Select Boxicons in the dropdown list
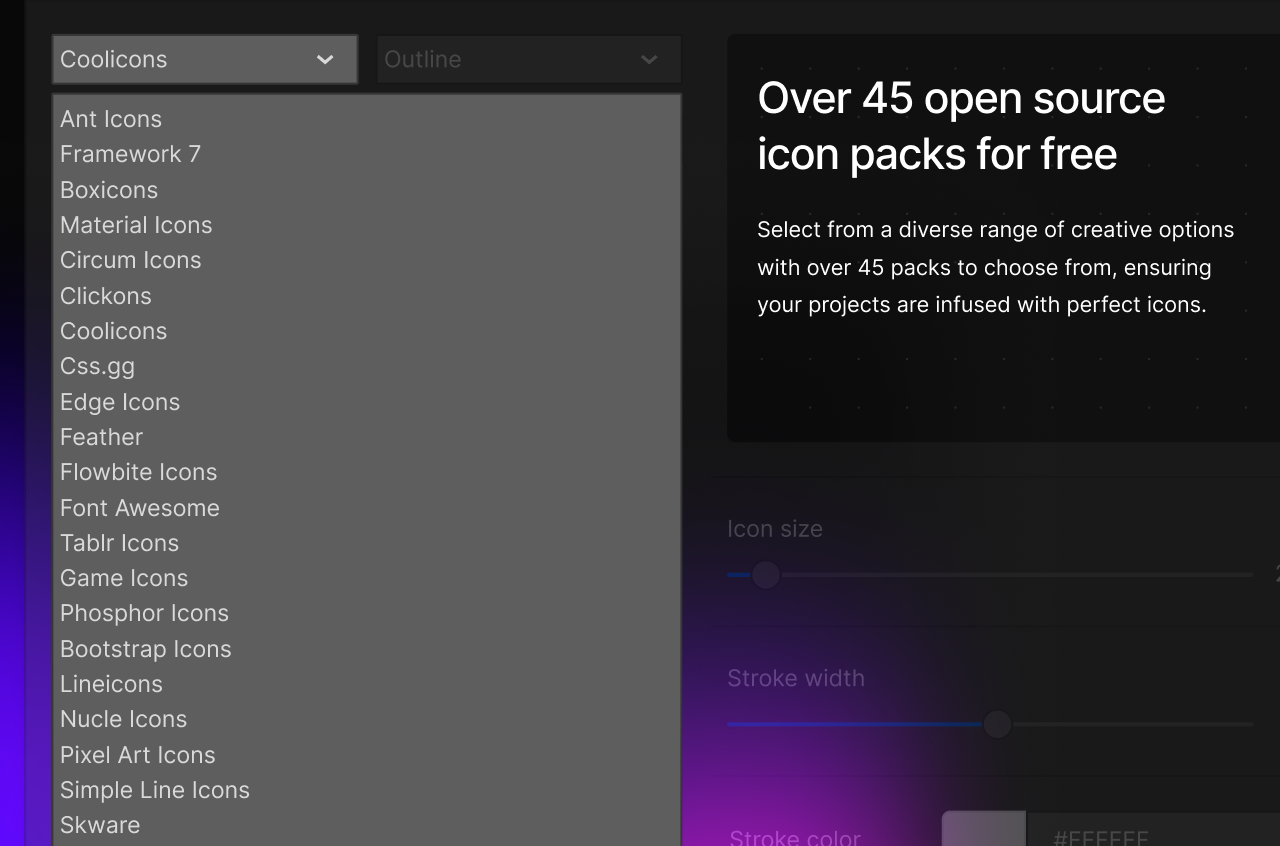This screenshot has height=846, width=1280. (366, 190)
